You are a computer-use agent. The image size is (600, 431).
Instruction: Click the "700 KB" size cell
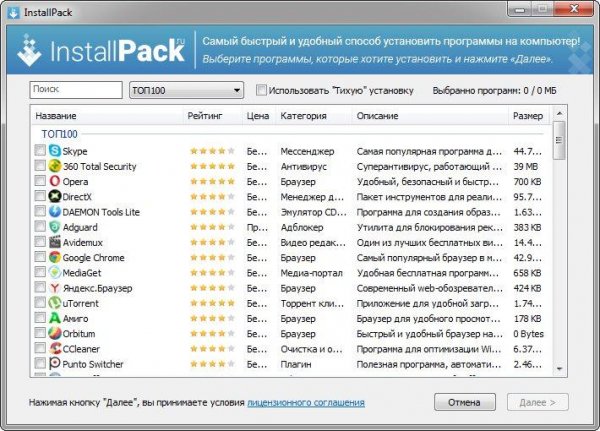[x=527, y=181]
